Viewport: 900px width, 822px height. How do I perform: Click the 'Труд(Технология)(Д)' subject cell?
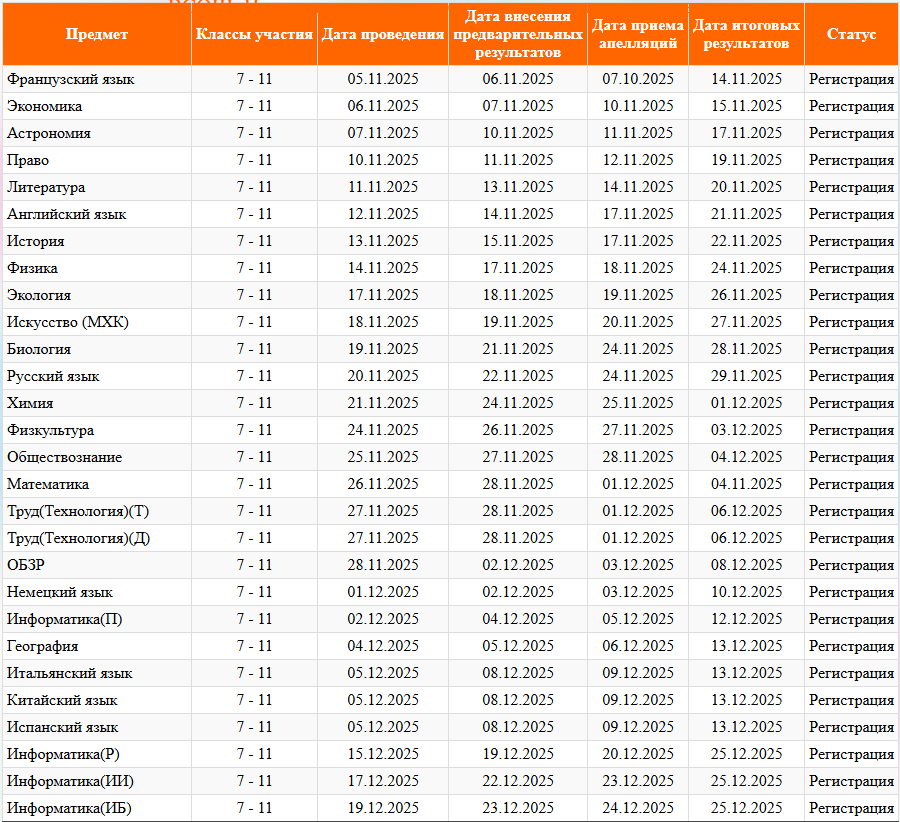79,538
